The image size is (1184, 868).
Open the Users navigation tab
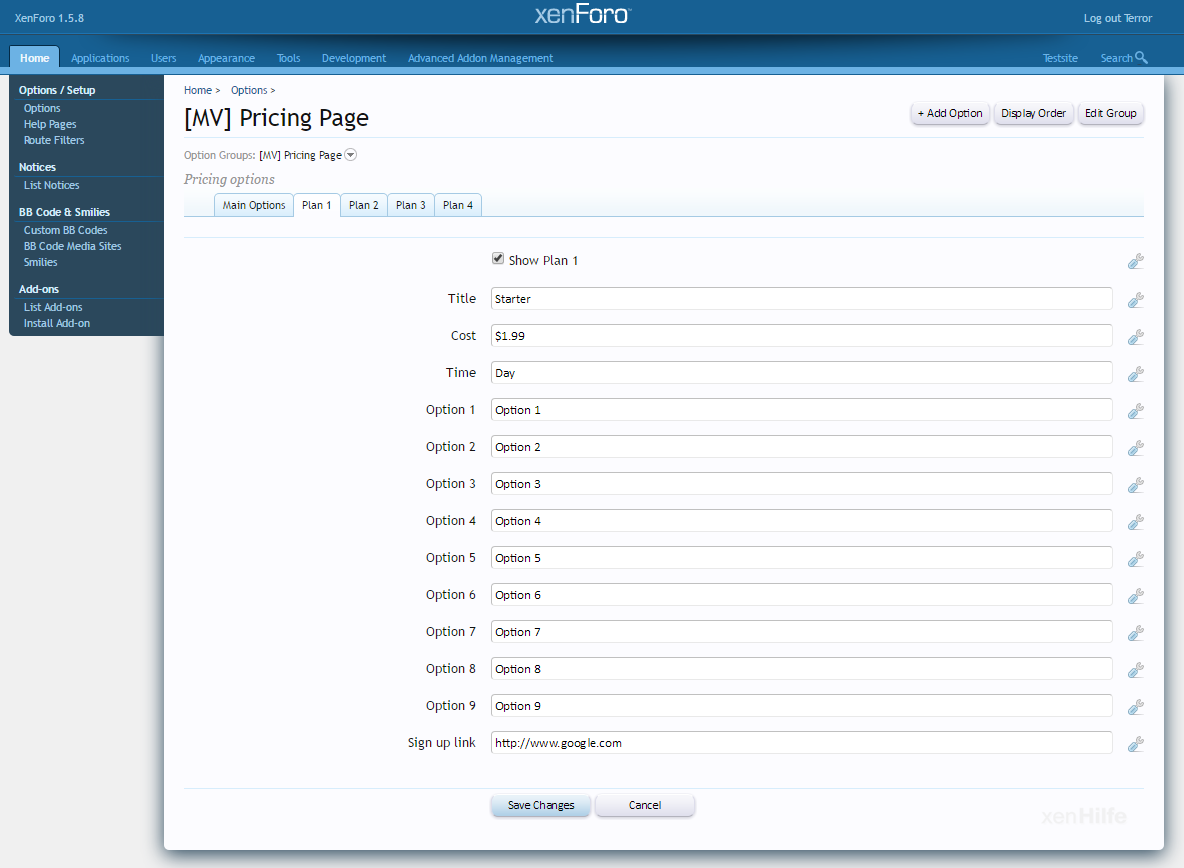coord(163,58)
